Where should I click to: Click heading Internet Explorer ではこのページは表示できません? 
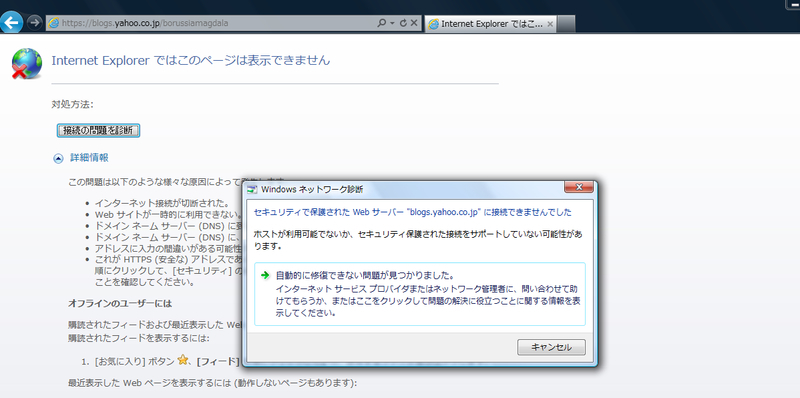(191, 60)
